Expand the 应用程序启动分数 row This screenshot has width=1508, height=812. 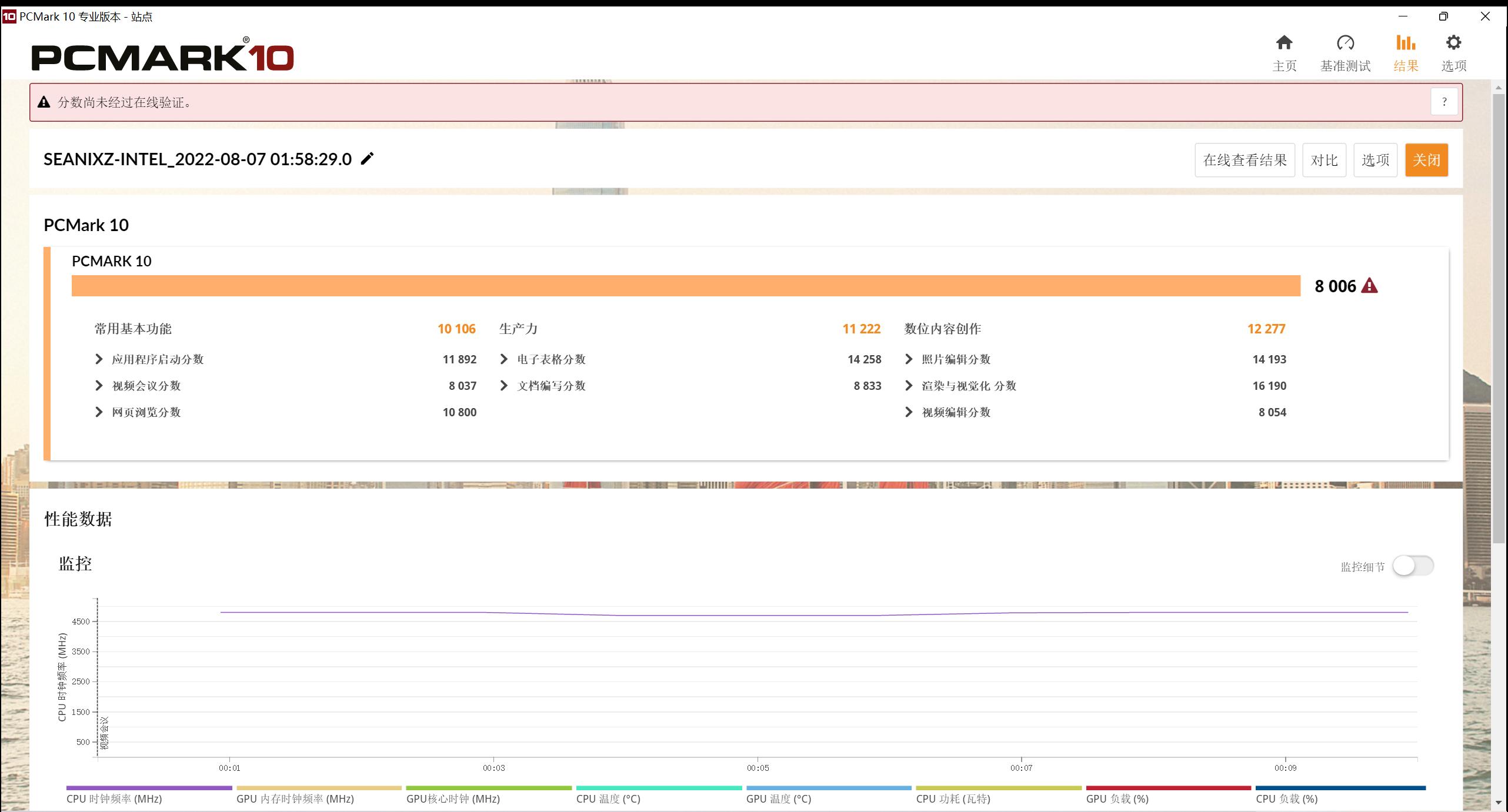point(99,359)
